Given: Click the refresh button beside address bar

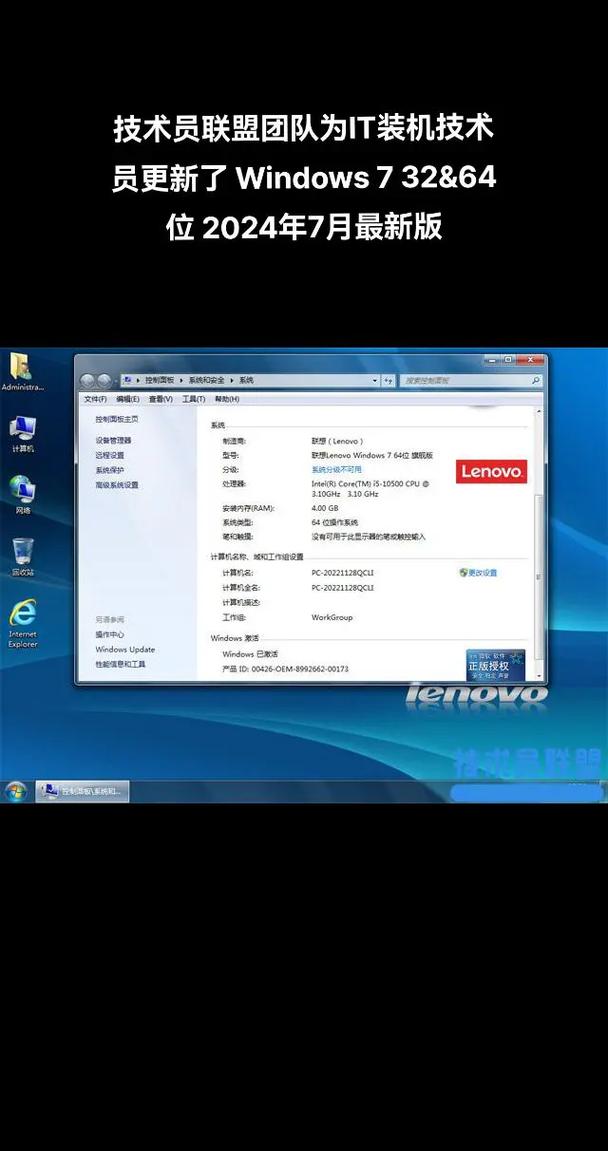Looking at the screenshot, I should [x=388, y=381].
